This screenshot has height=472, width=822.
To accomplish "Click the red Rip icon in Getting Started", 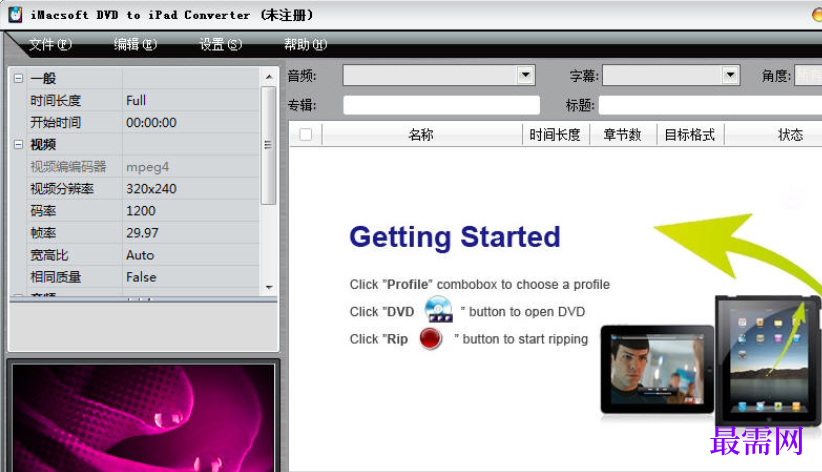I will [431, 338].
